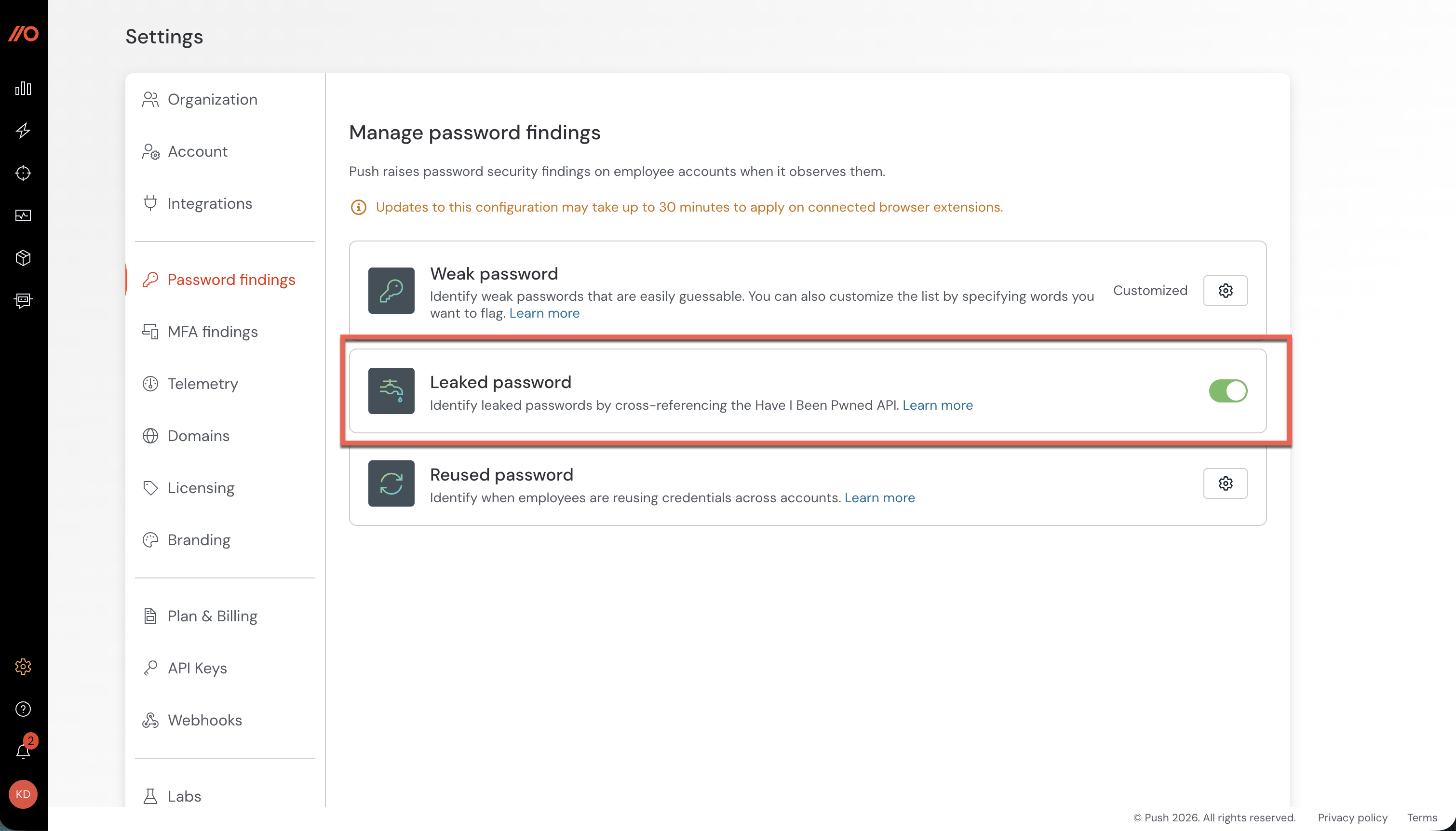Open Learn more link for leaked passwords
This screenshot has width=1456, height=831.
coord(938,405)
